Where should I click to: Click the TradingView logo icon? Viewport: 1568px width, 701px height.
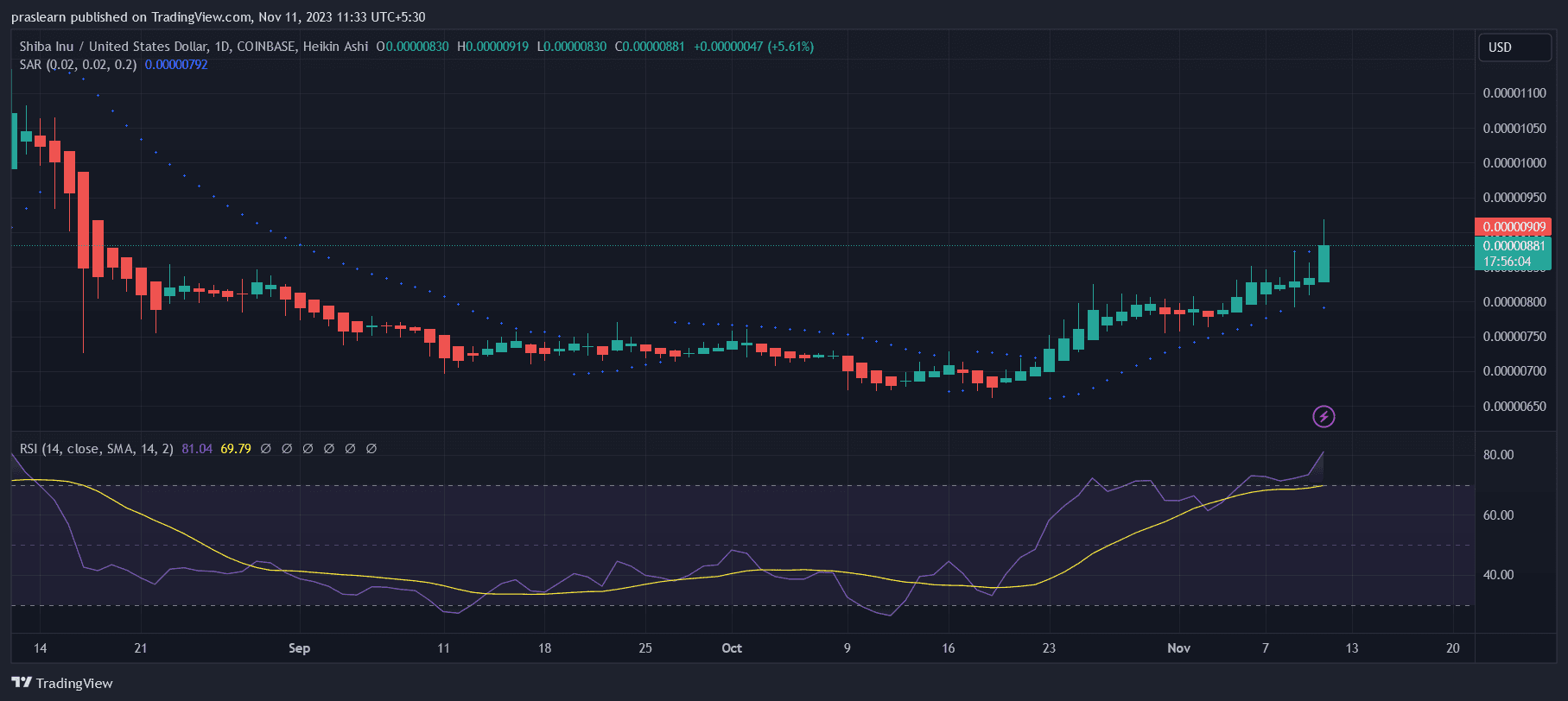point(22,683)
